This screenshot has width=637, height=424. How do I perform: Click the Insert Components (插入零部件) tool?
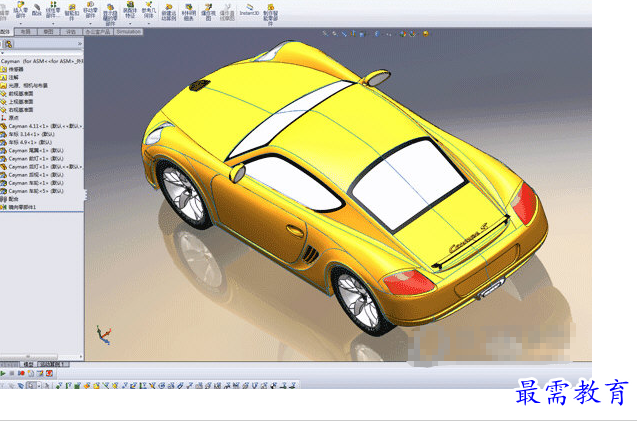[20, 10]
